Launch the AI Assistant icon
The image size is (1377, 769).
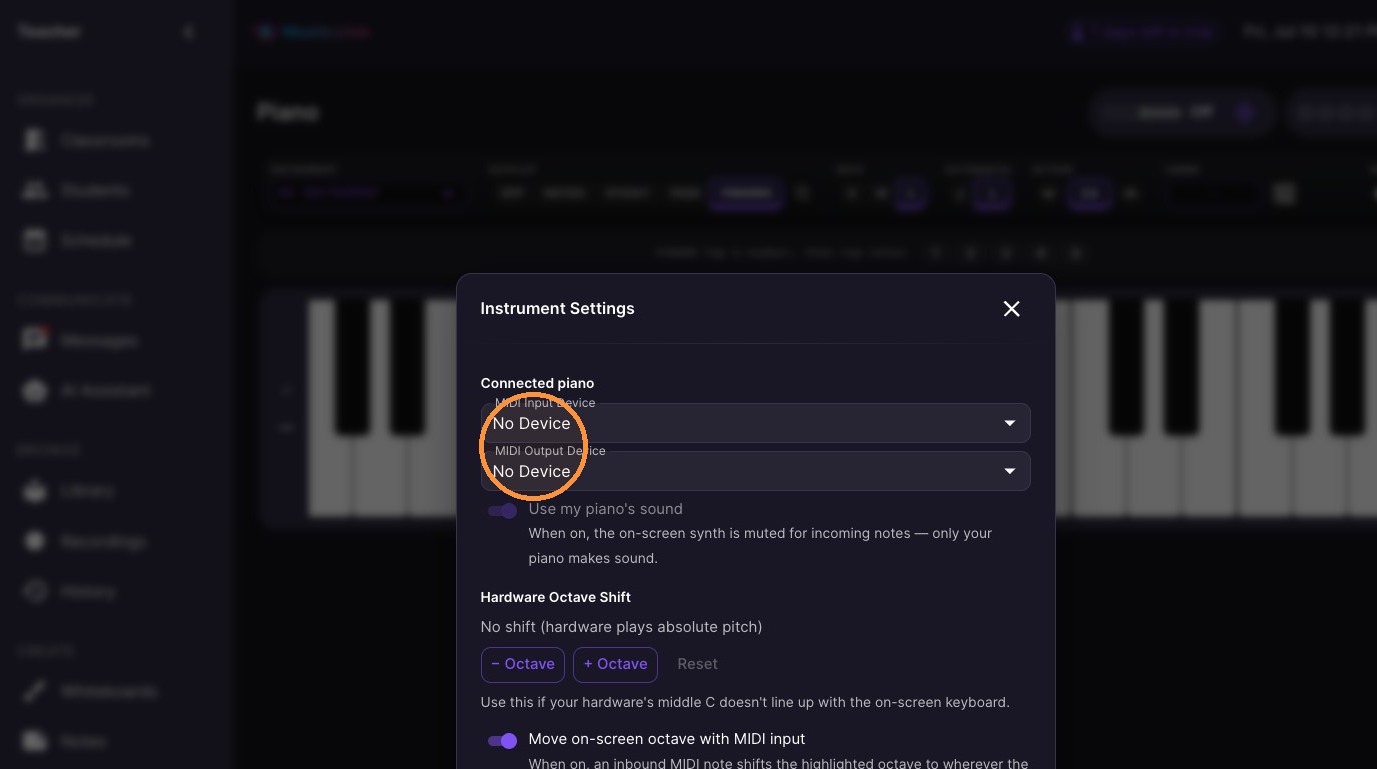(35, 390)
